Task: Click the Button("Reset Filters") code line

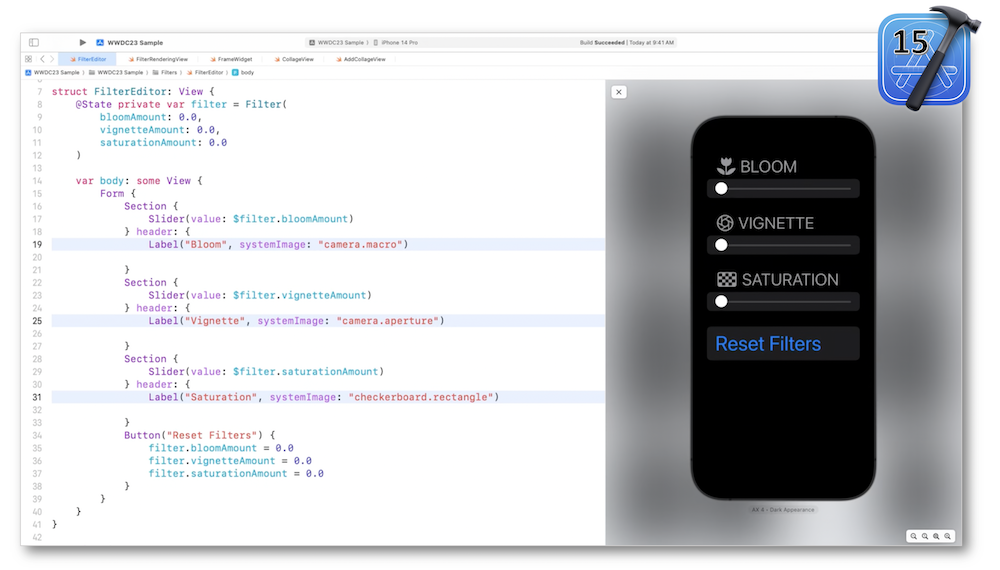Action: (200, 436)
